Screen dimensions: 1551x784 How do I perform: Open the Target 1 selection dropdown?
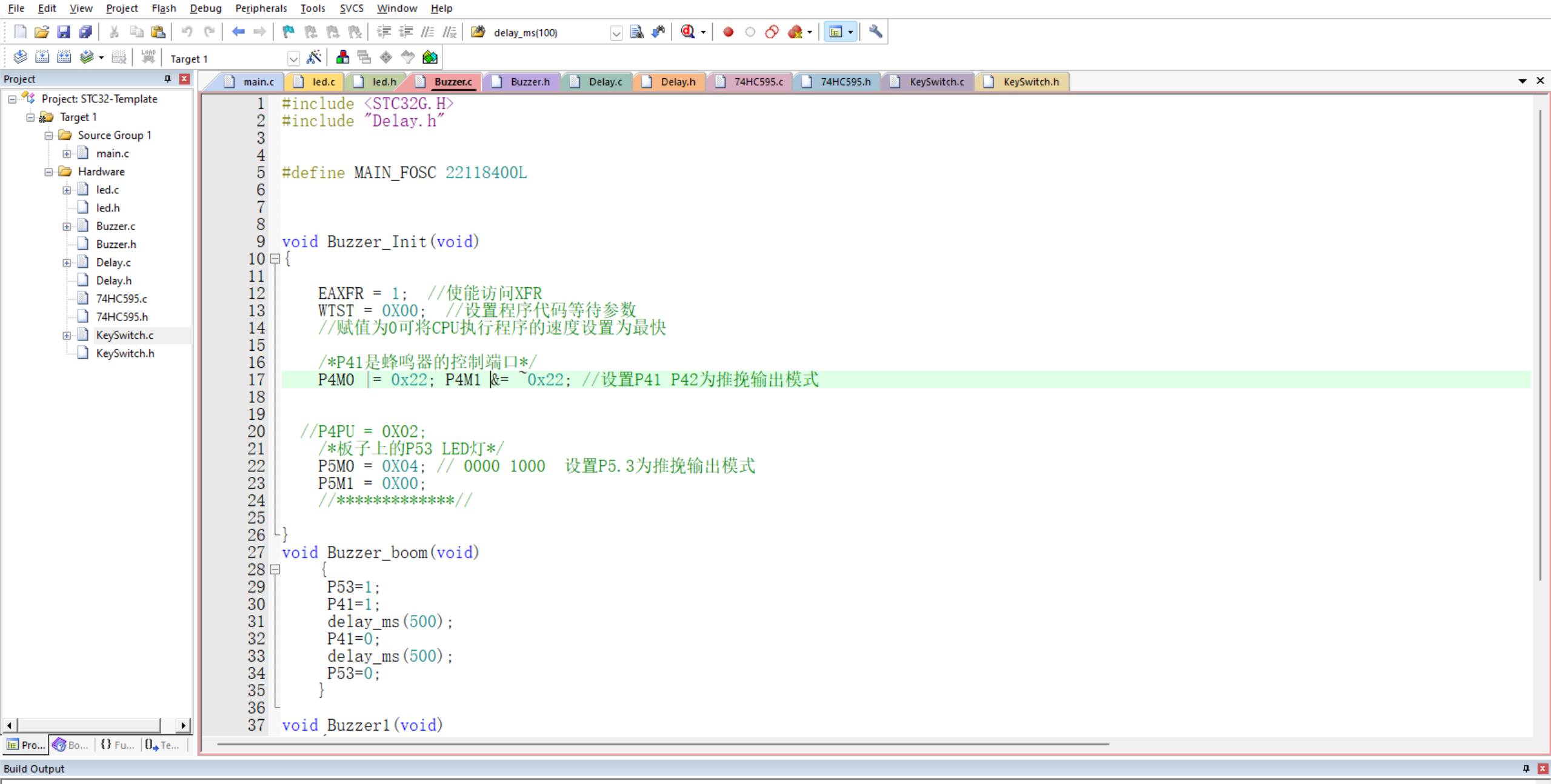[x=293, y=59]
